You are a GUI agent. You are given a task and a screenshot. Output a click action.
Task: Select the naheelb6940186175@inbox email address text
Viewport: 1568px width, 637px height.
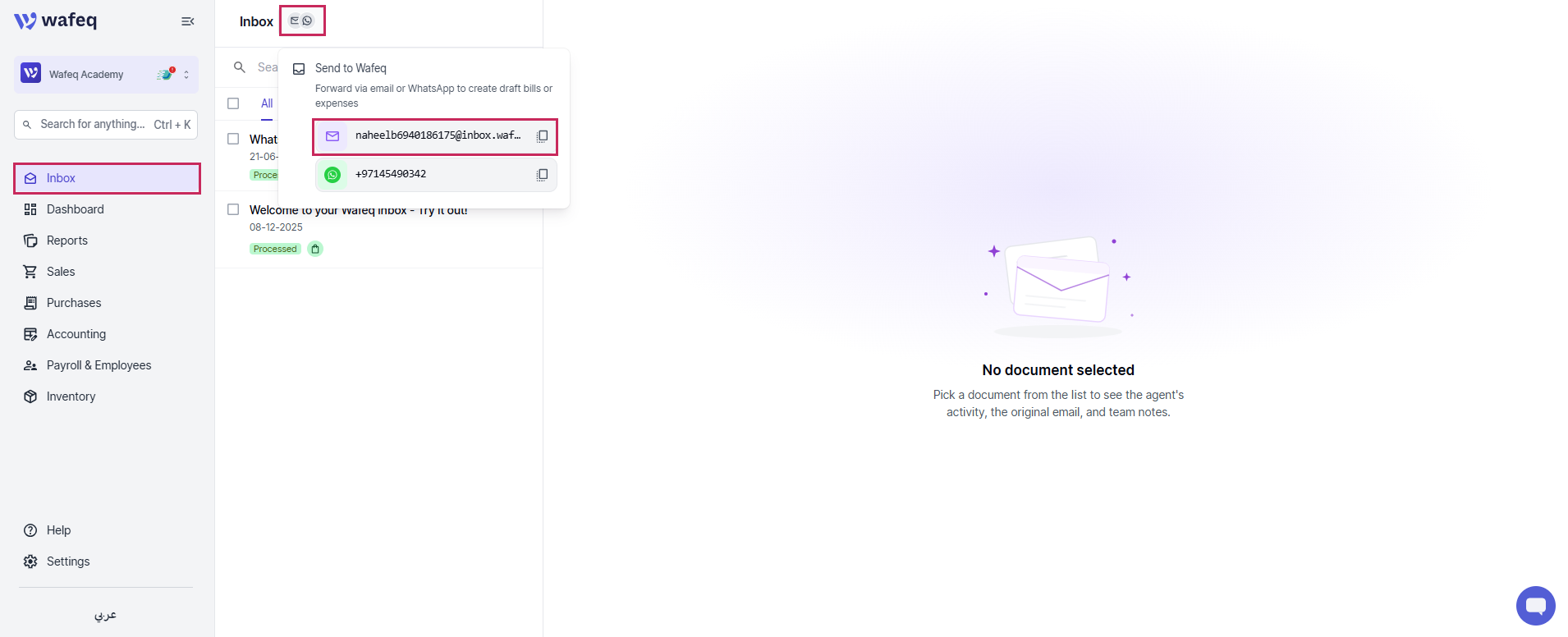(x=438, y=135)
